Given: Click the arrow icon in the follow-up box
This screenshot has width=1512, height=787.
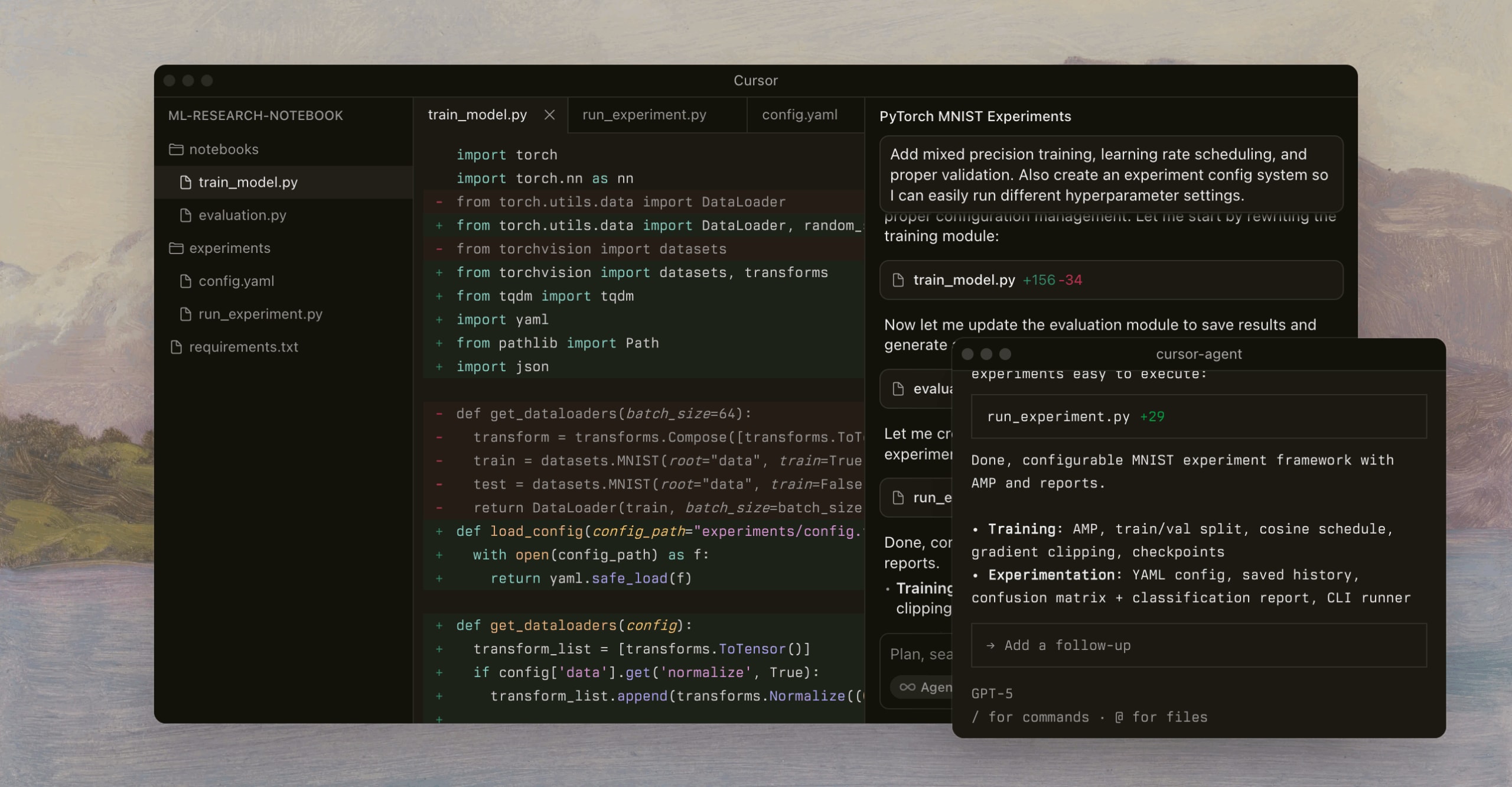Looking at the screenshot, I should click(990, 646).
